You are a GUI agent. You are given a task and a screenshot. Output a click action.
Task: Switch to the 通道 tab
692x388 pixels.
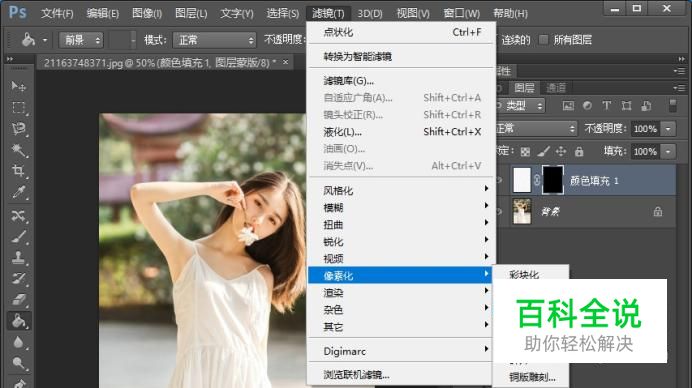[x=556, y=88]
